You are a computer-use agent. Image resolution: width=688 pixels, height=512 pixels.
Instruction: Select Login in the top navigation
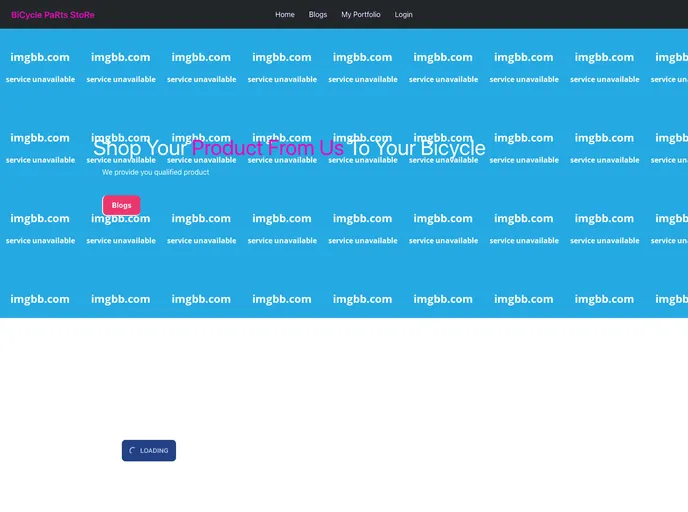[x=403, y=15]
